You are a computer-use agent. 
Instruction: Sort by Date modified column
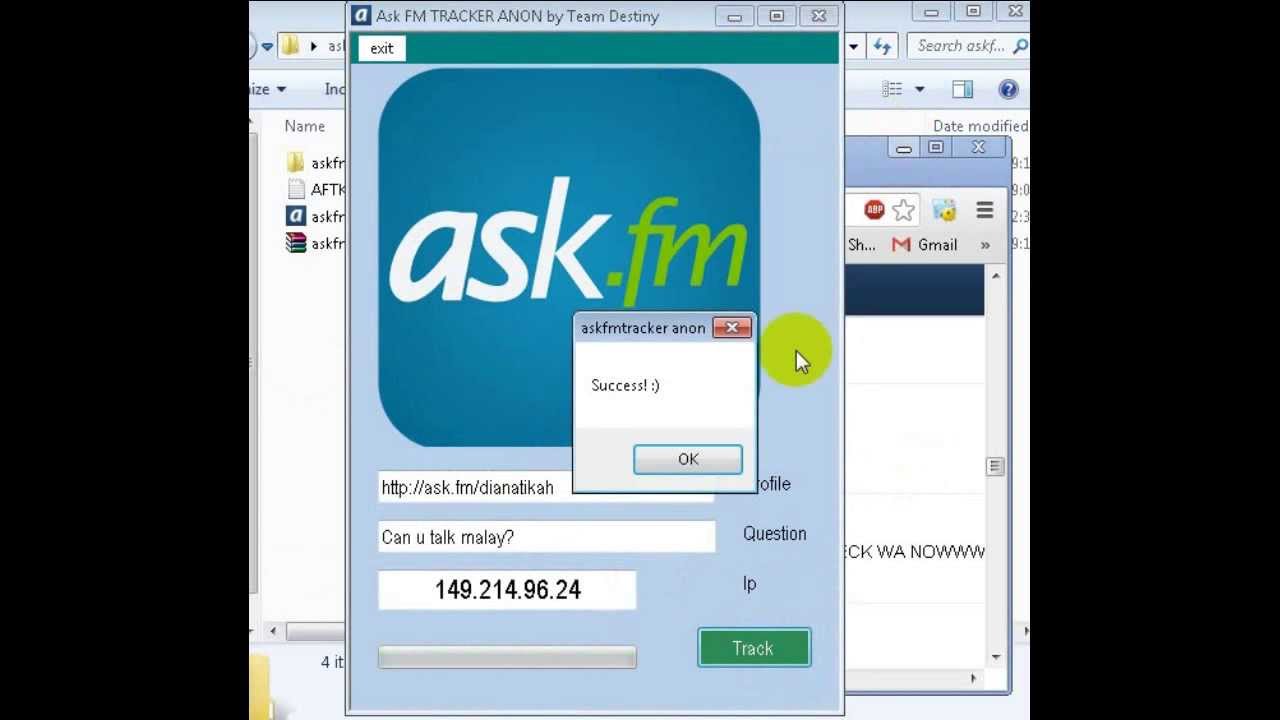pyautogui.click(x=980, y=126)
